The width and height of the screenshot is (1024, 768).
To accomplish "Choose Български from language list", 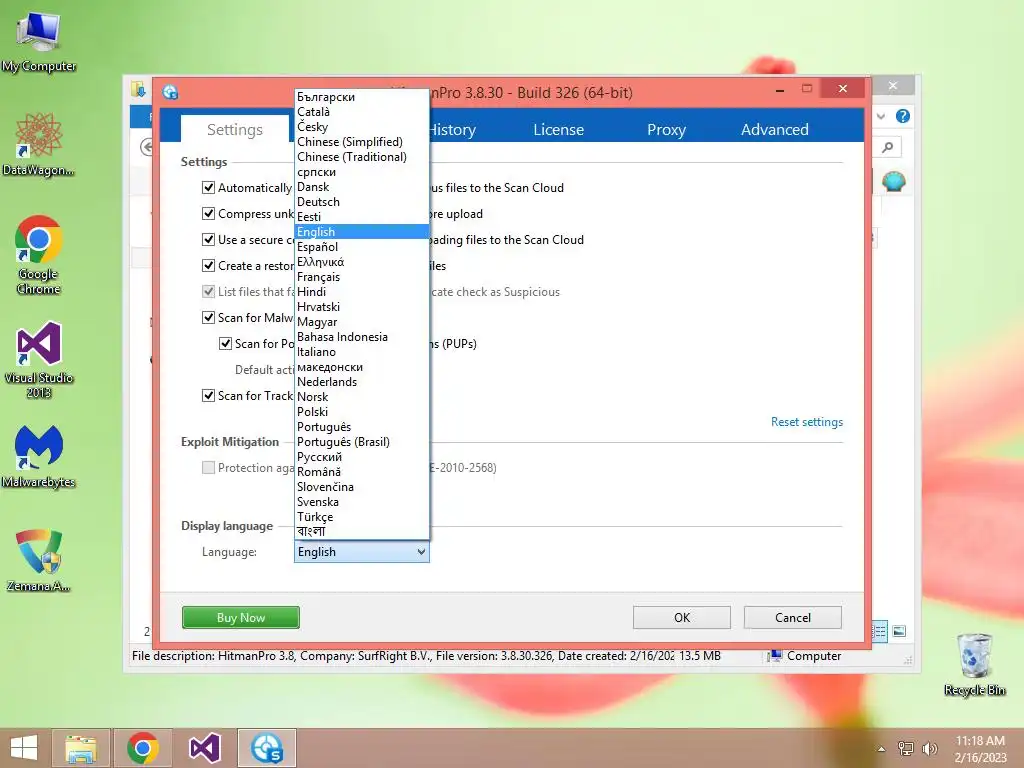I will pos(362,97).
